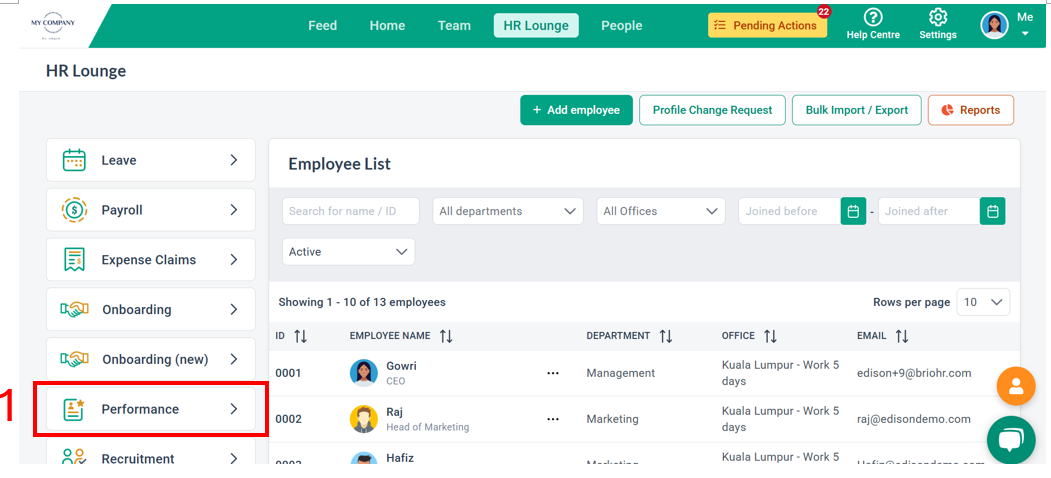
Task: Open more options for Gowri
Action: [x=553, y=373]
